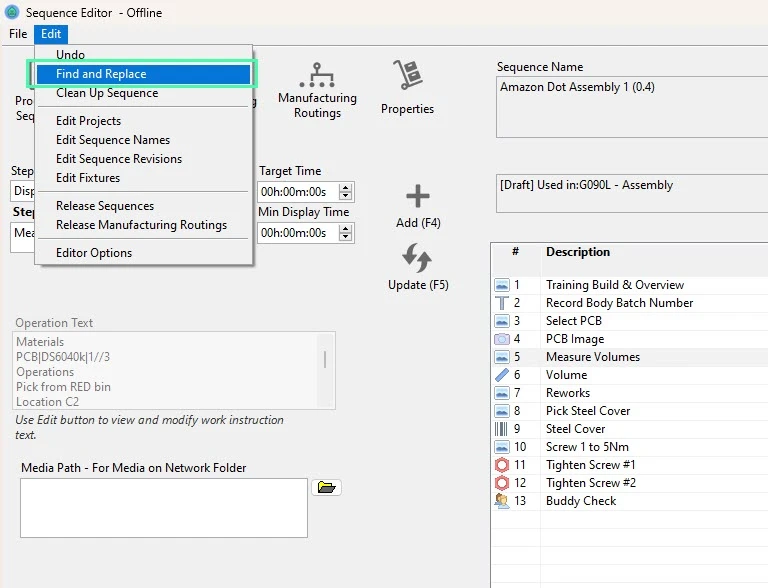Select the Volume measurement step icon
Screen dimensions: 768x588
(x=502, y=375)
